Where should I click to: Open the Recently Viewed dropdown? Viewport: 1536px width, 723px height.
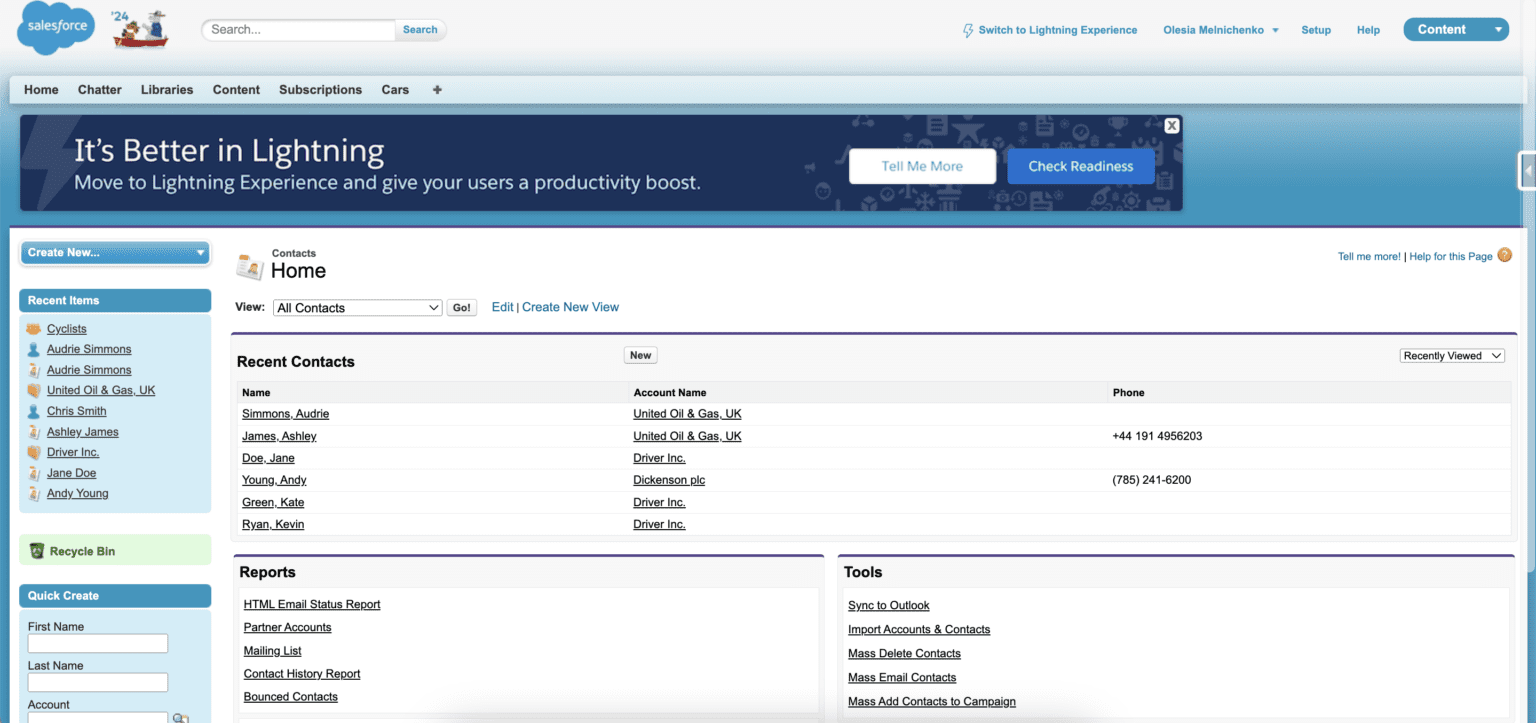(x=1451, y=355)
